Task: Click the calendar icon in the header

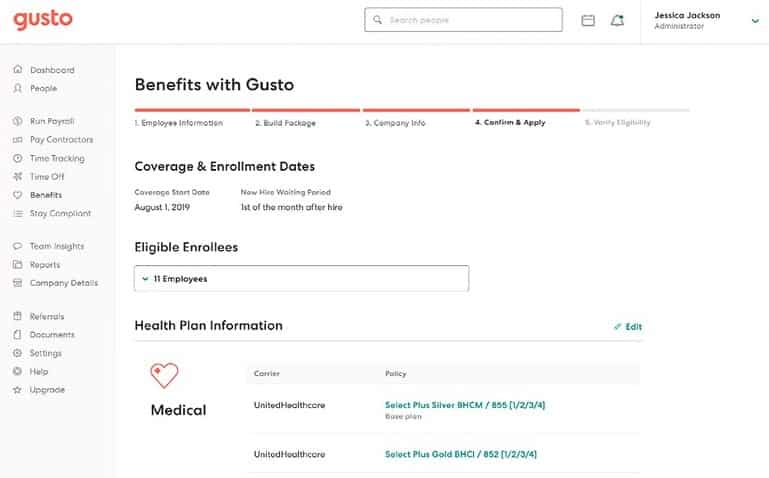Action: point(588,20)
